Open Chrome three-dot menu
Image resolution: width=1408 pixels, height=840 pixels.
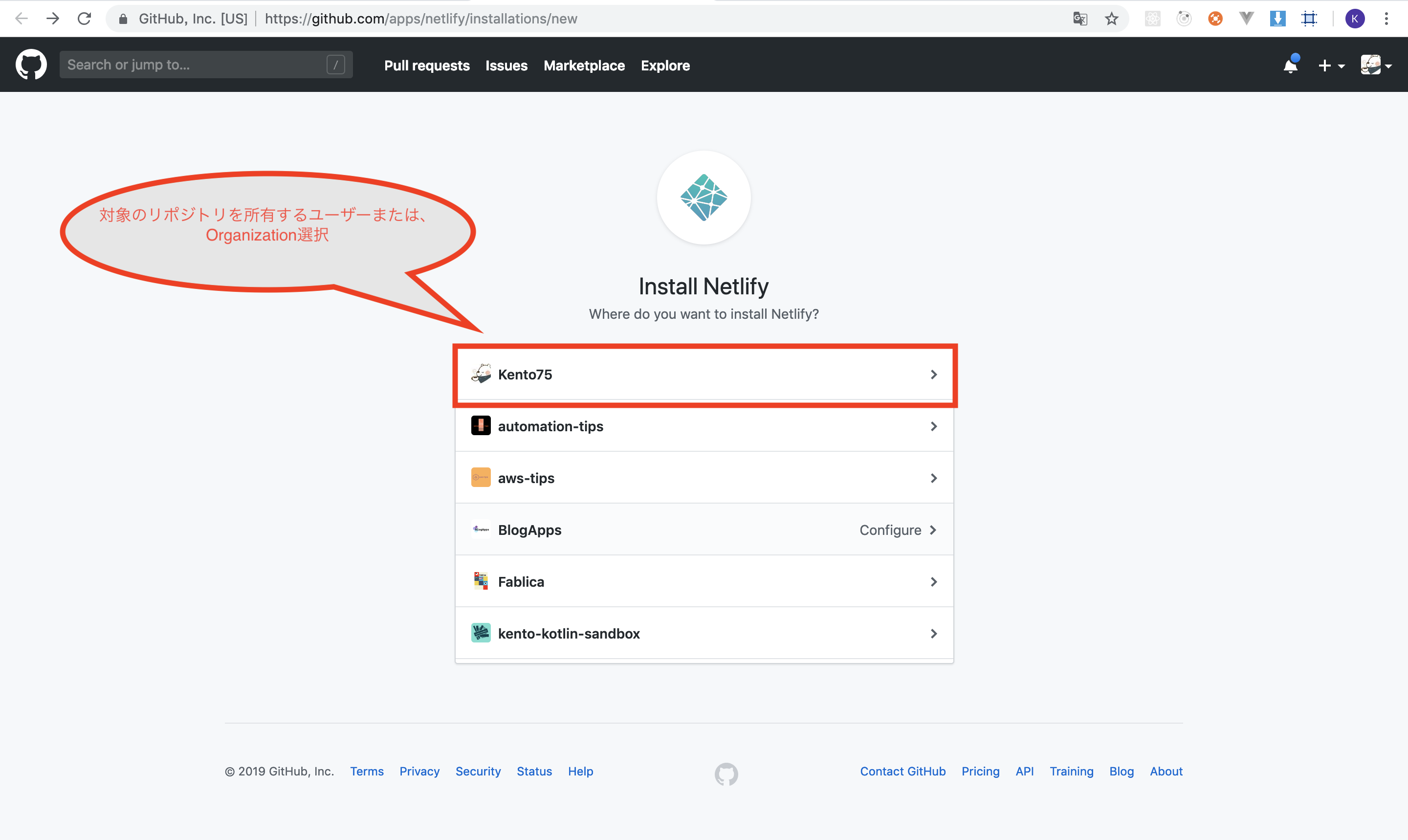click(1386, 19)
